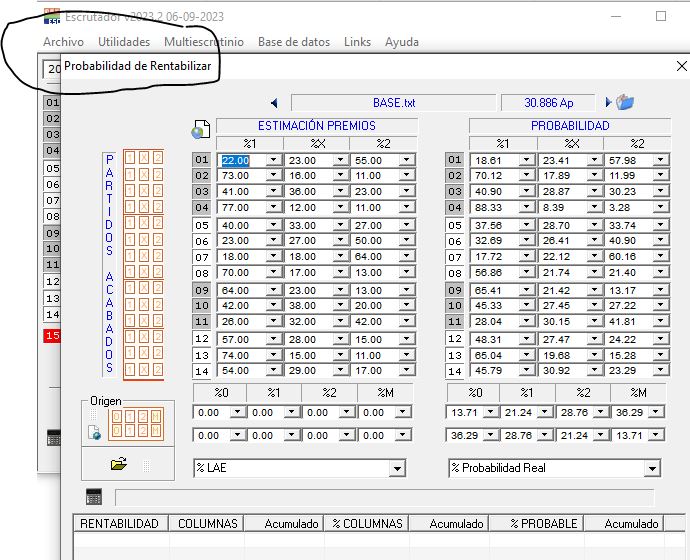Expand dropdown for probabilidad value 60.16
This screenshot has width=690, height=560.
[661, 256]
